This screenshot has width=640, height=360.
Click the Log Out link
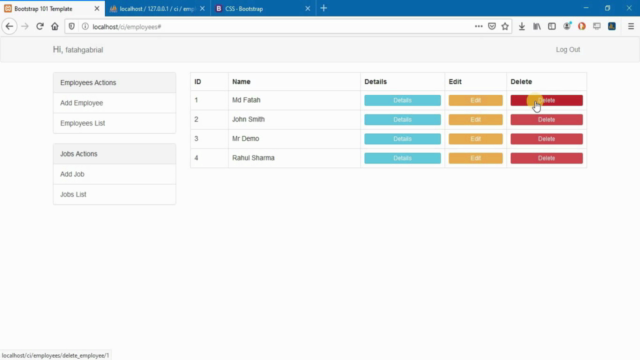pyautogui.click(x=567, y=49)
